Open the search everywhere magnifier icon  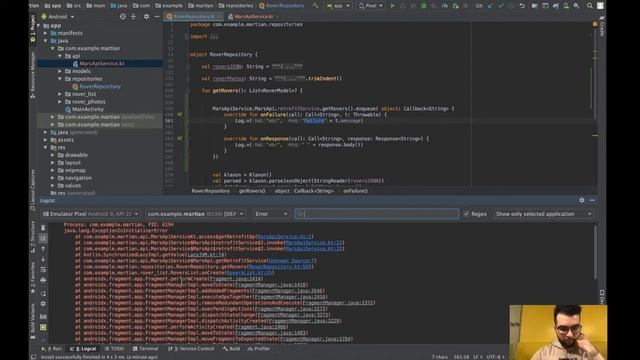point(590,6)
